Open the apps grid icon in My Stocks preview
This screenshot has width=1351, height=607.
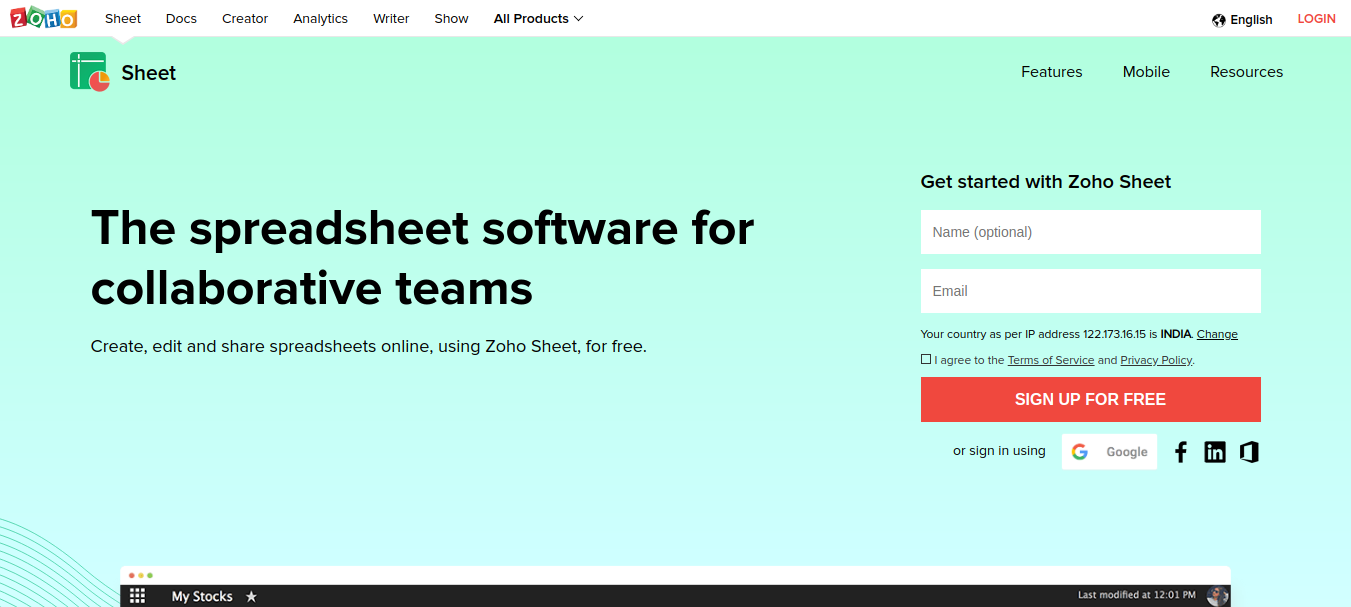pyautogui.click(x=138, y=596)
